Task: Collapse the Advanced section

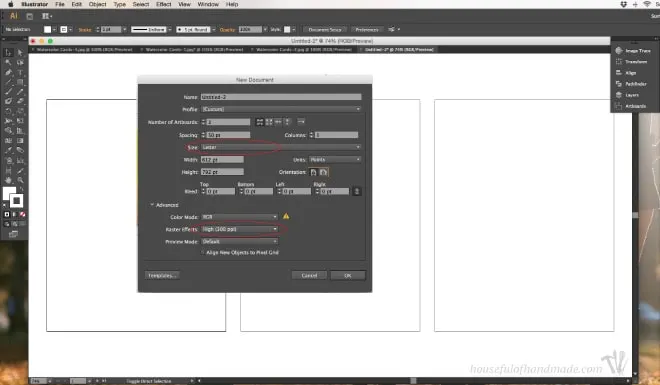Action: [152, 205]
